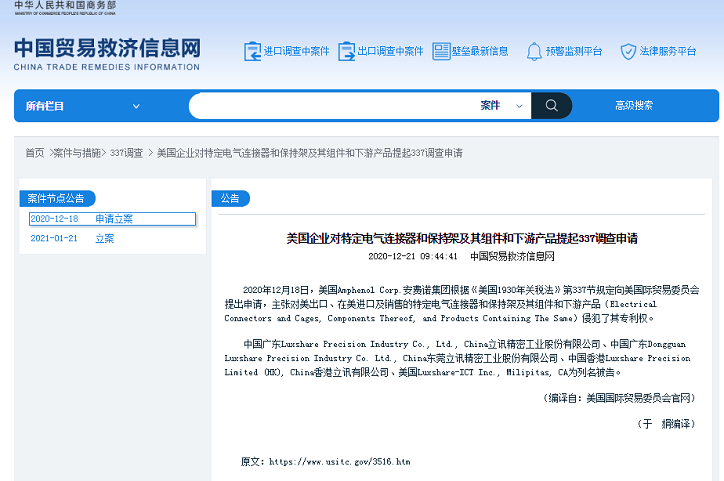The width and height of the screenshot is (724, 481).
Task: Open 法律服务平台 link
Action: (x=668, y=51)
